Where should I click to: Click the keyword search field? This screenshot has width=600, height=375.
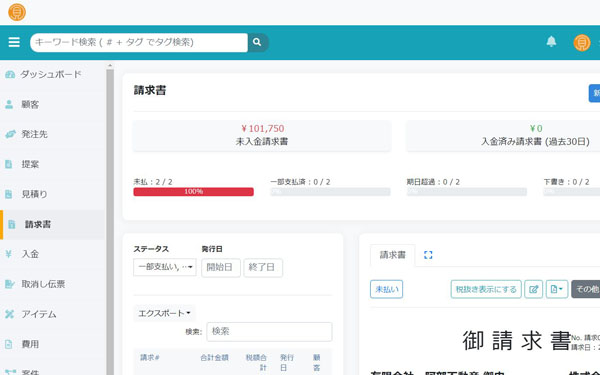pos(139,42)
